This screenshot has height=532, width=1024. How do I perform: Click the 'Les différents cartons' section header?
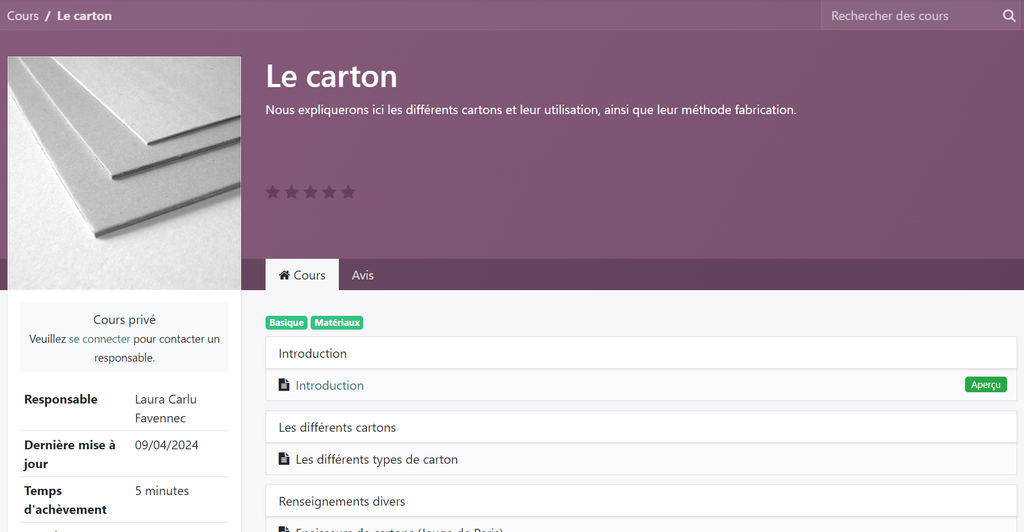(641, 427)
